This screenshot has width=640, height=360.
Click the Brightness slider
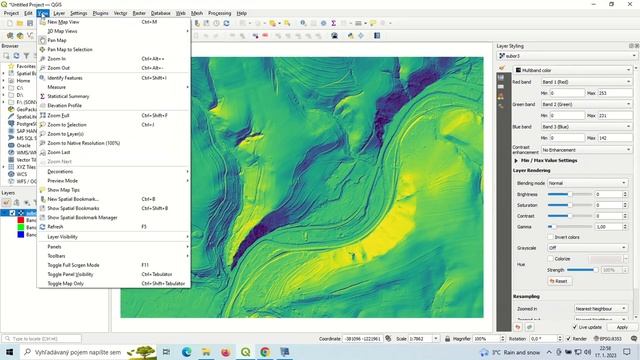pyautogui.click(x=570, y=194)
